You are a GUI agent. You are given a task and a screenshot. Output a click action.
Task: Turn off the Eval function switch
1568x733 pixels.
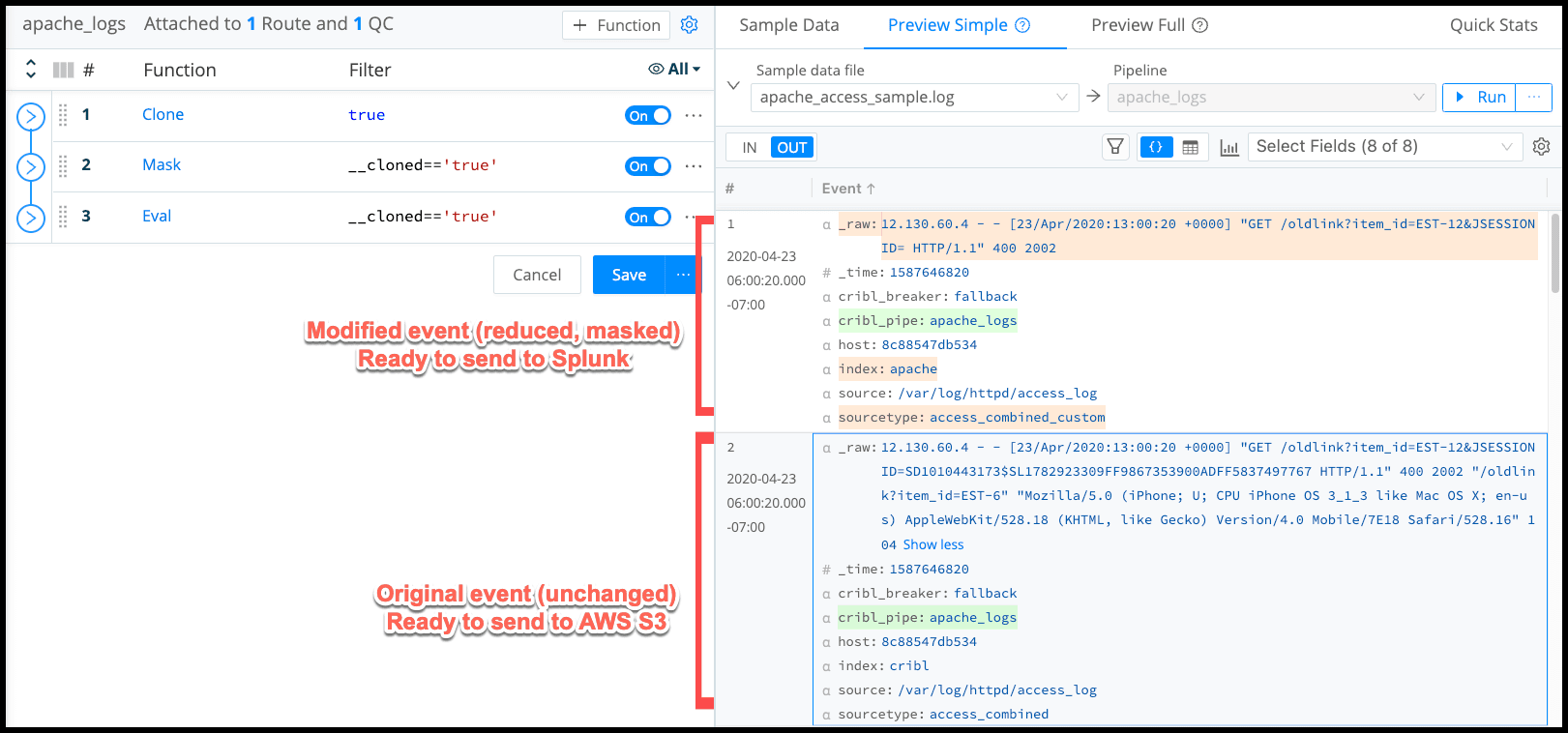(x=647, y=217)
